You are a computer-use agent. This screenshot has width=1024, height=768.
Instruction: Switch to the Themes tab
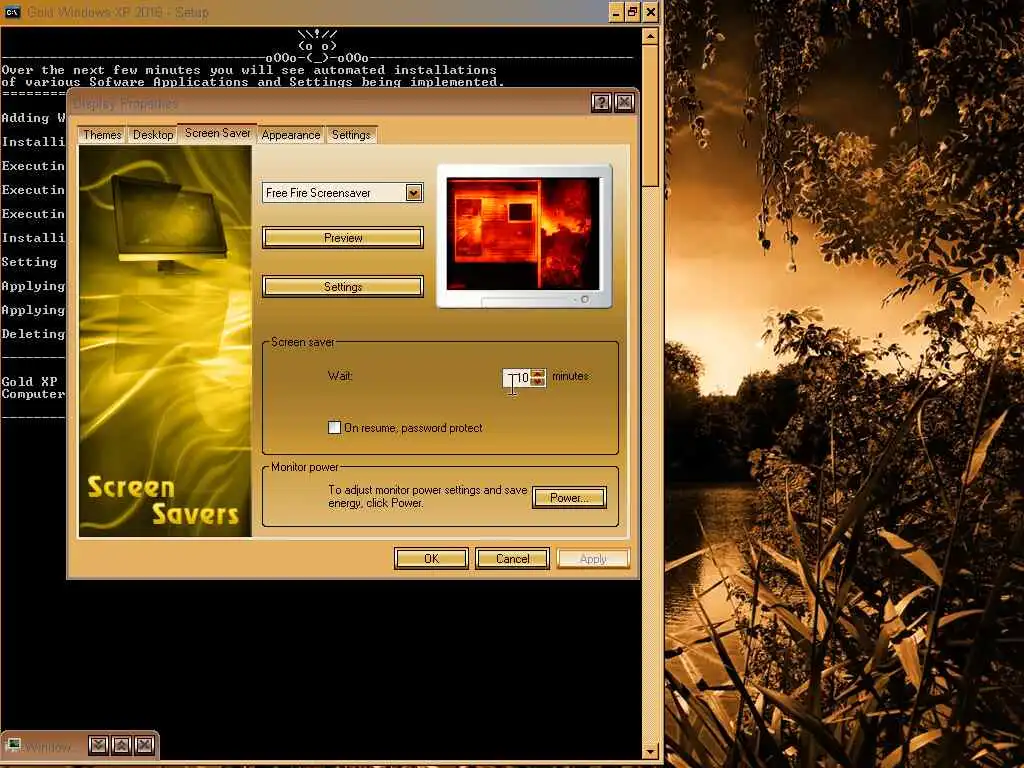click(102, 135)
